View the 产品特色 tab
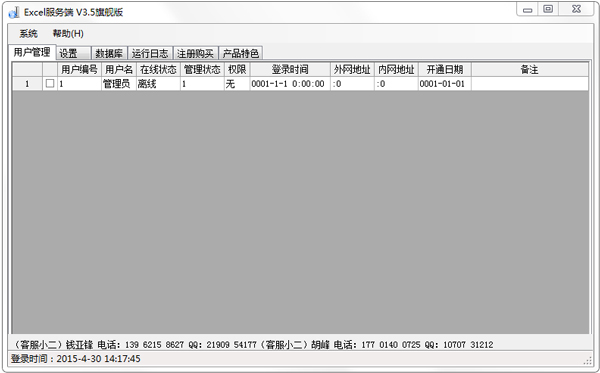The image size is (600, 373). [241, 53]
